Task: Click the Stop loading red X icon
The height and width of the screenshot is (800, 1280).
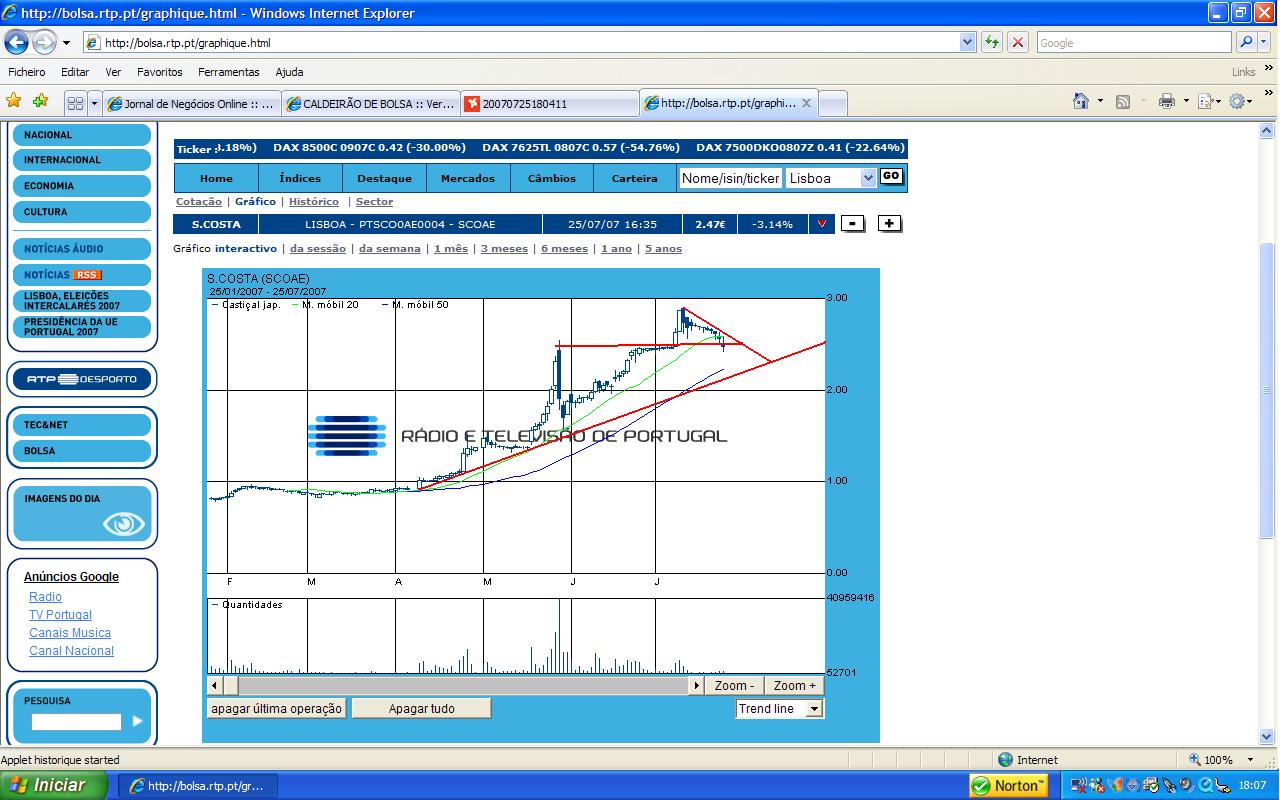Action: [1018, 42]
